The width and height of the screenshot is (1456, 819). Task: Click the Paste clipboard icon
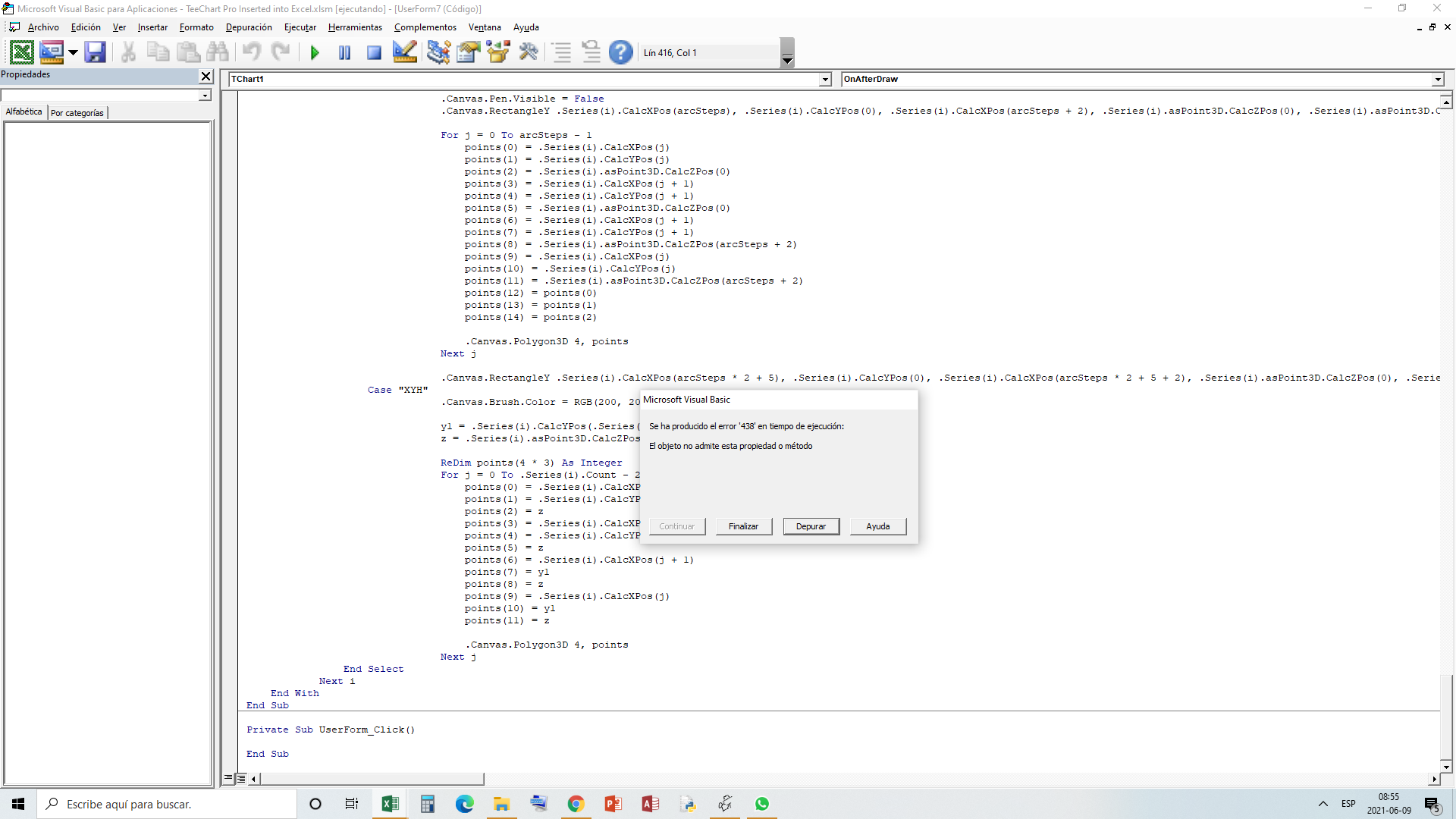(188, 52)
